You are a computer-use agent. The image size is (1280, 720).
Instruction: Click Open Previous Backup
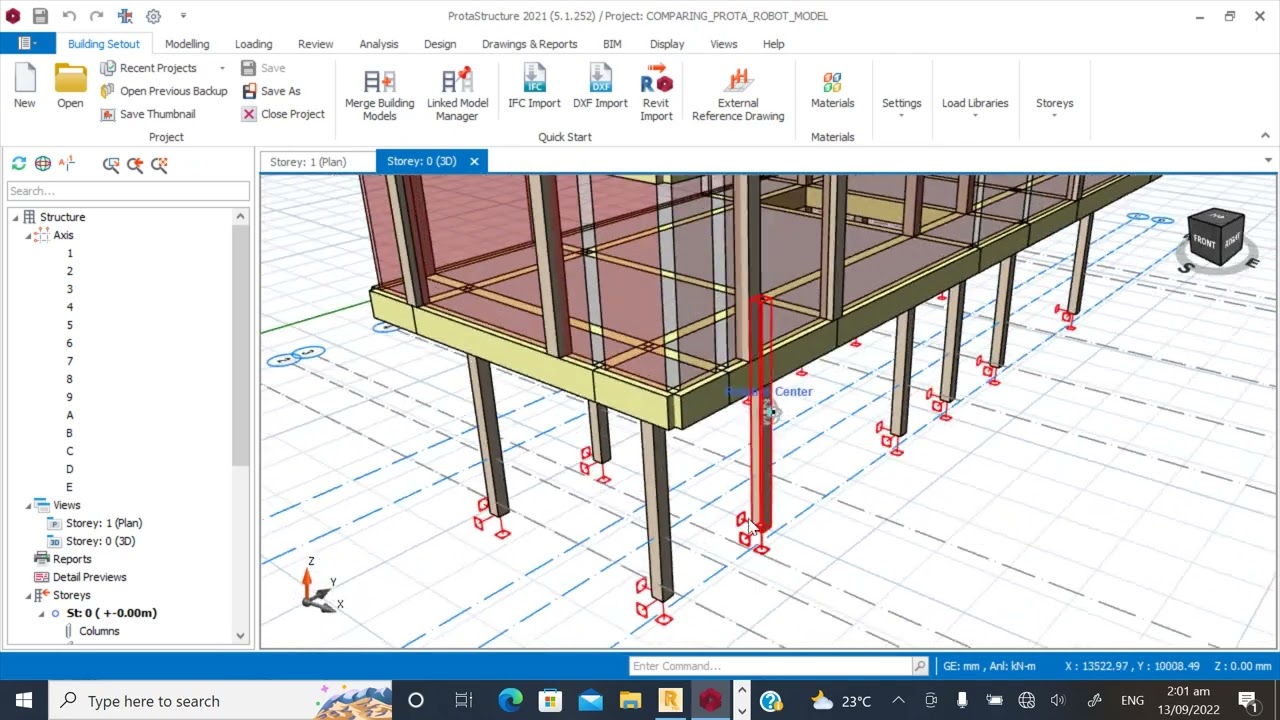pyautogui.click(x=164, y=91)
